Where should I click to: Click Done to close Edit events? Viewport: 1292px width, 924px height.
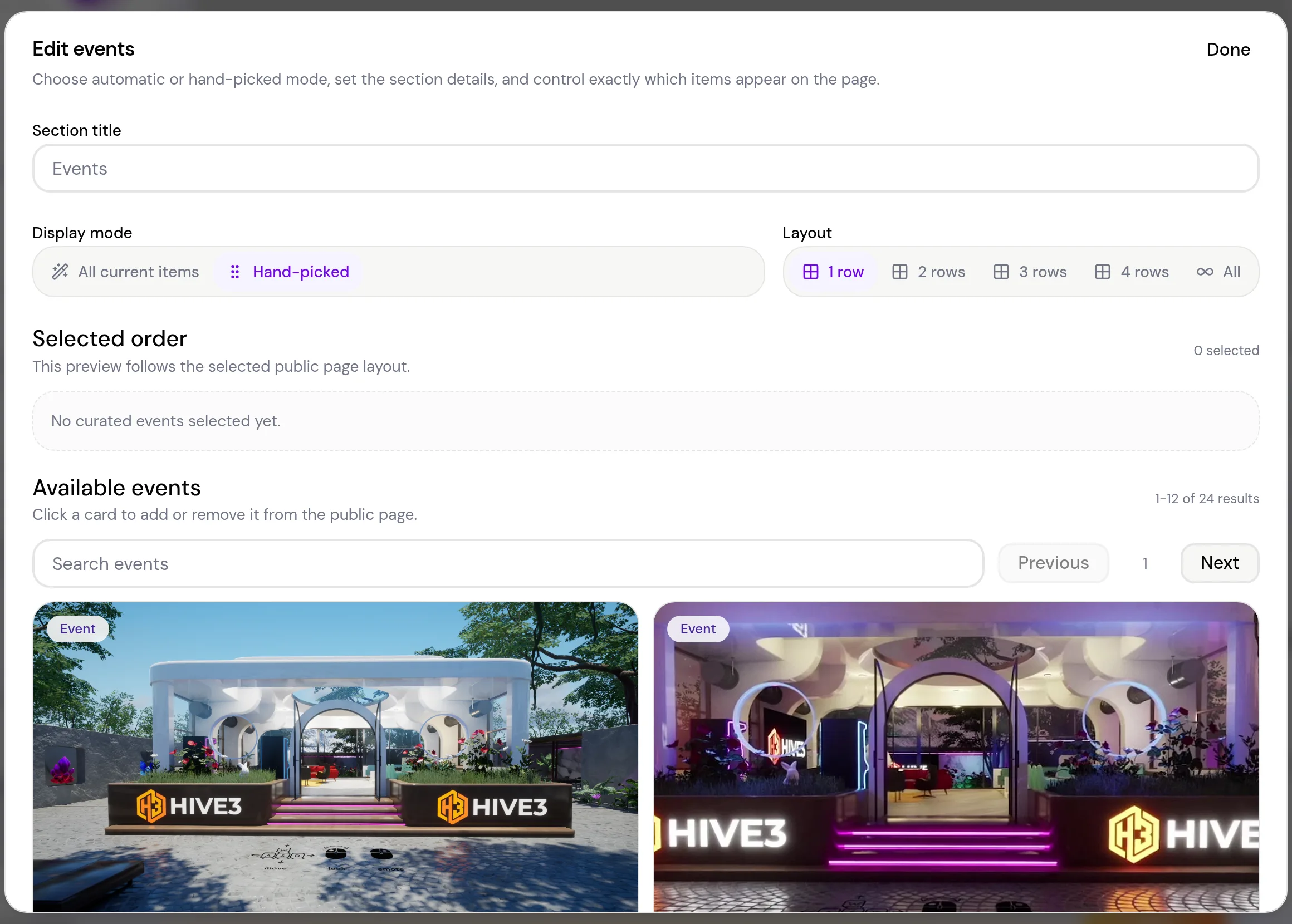[1228, 50]
